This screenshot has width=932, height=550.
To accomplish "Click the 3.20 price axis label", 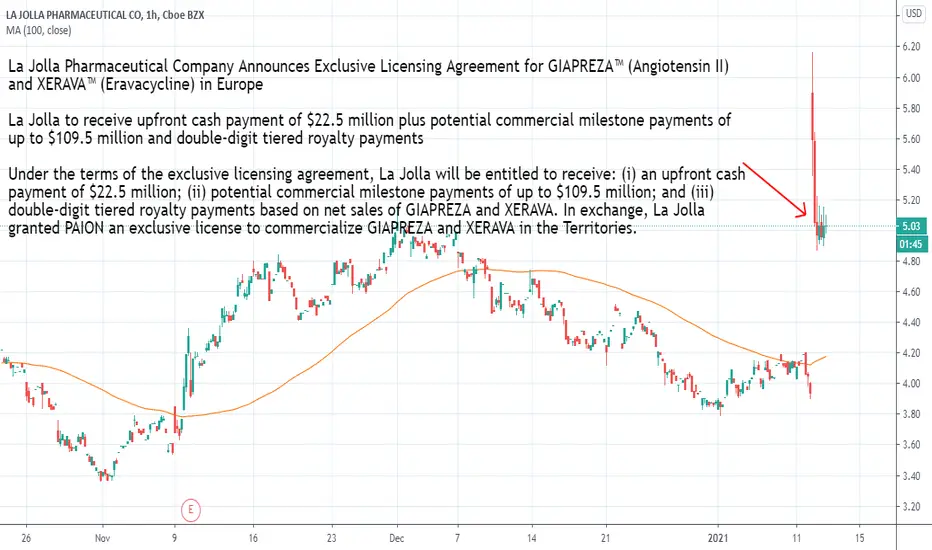I will pyautogui.click(x=911, y=506).
